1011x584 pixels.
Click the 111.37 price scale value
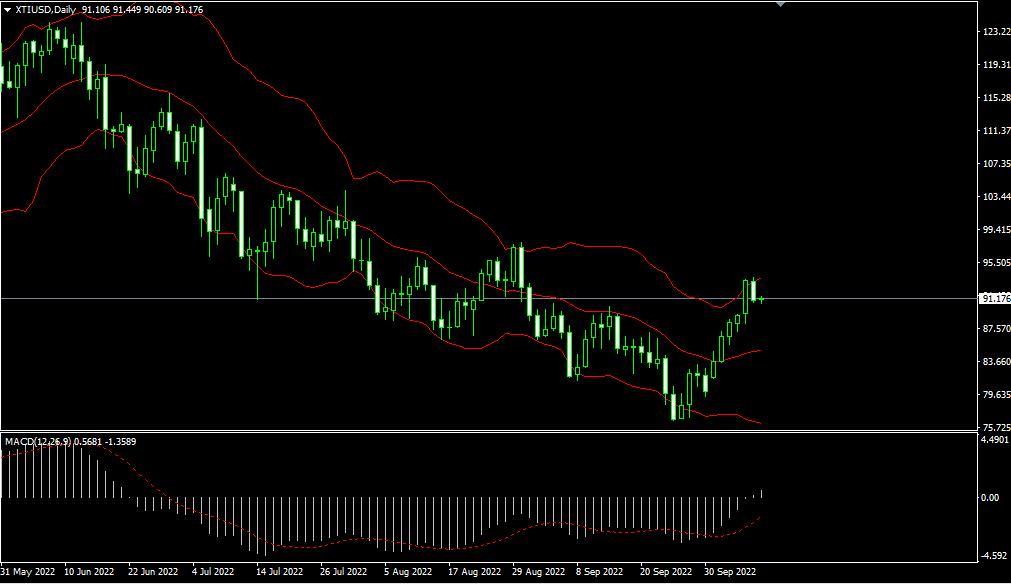tap(996, 131)
